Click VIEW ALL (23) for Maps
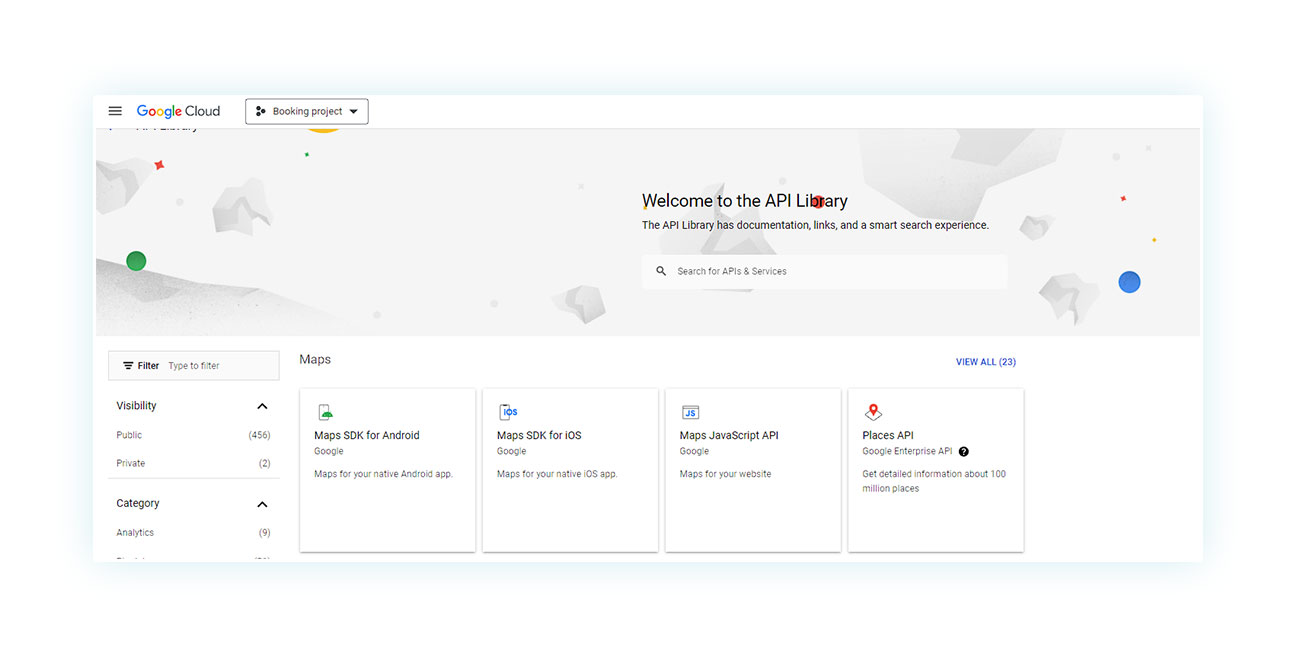 [x=986, y=362]
